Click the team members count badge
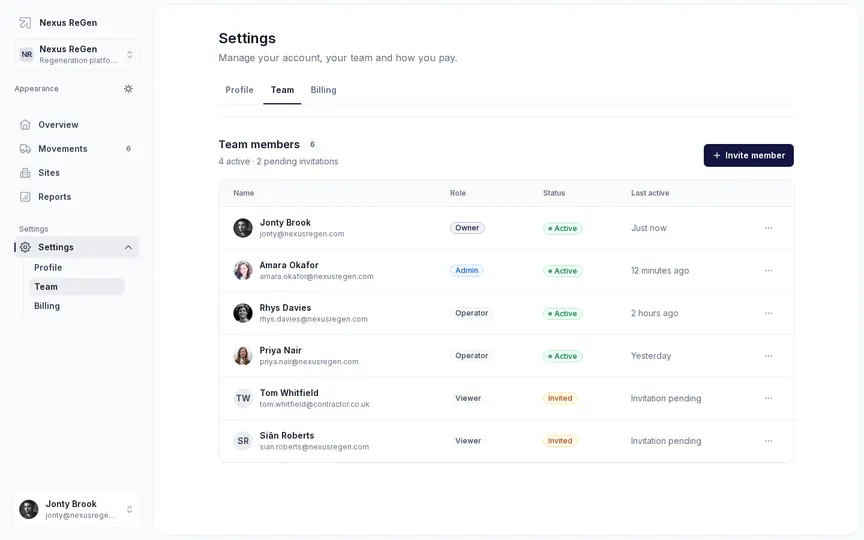Screen dimensions: 864x540 312,144
